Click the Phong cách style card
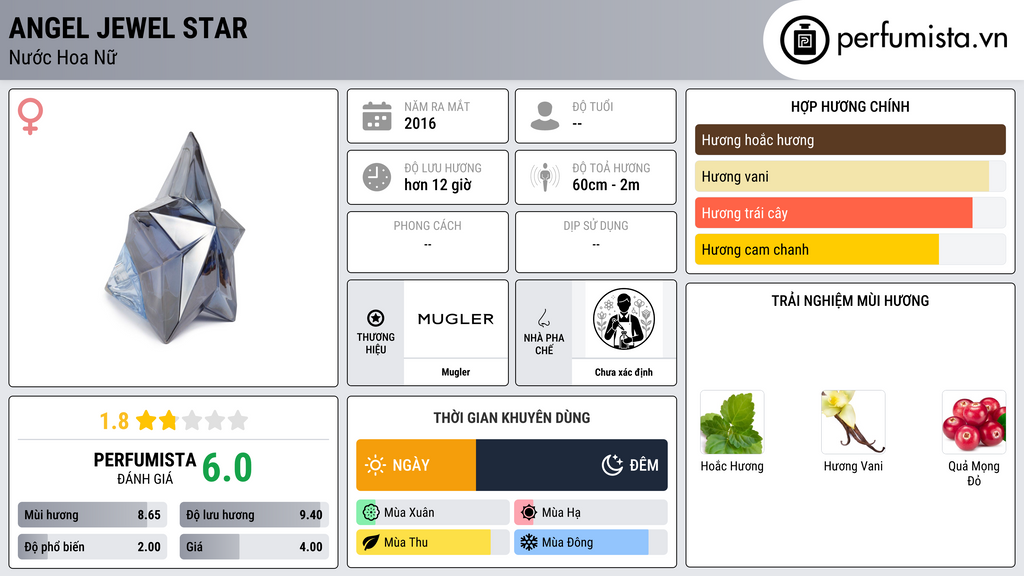1024x576 pixels. tap(428, 242)
